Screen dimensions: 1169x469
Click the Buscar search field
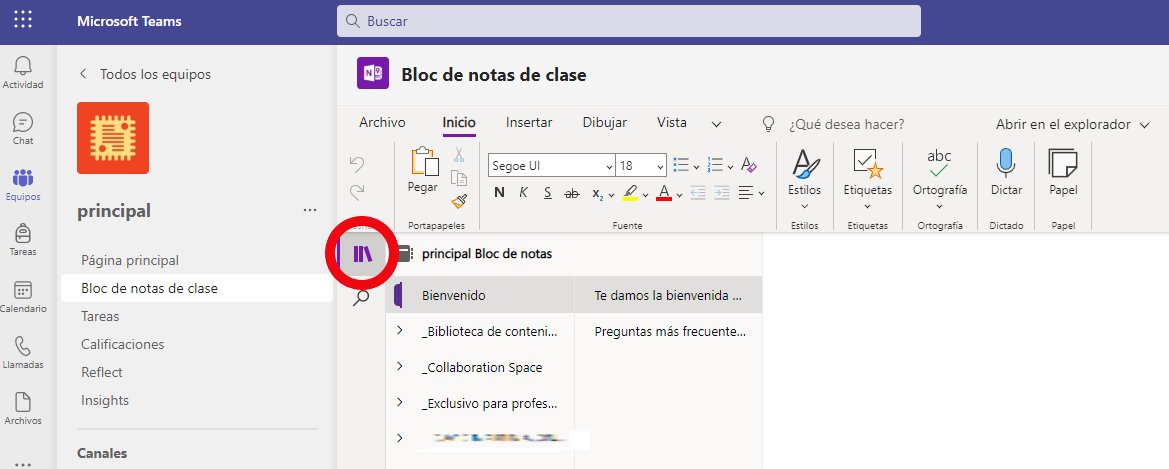click(x=628, y=22)
